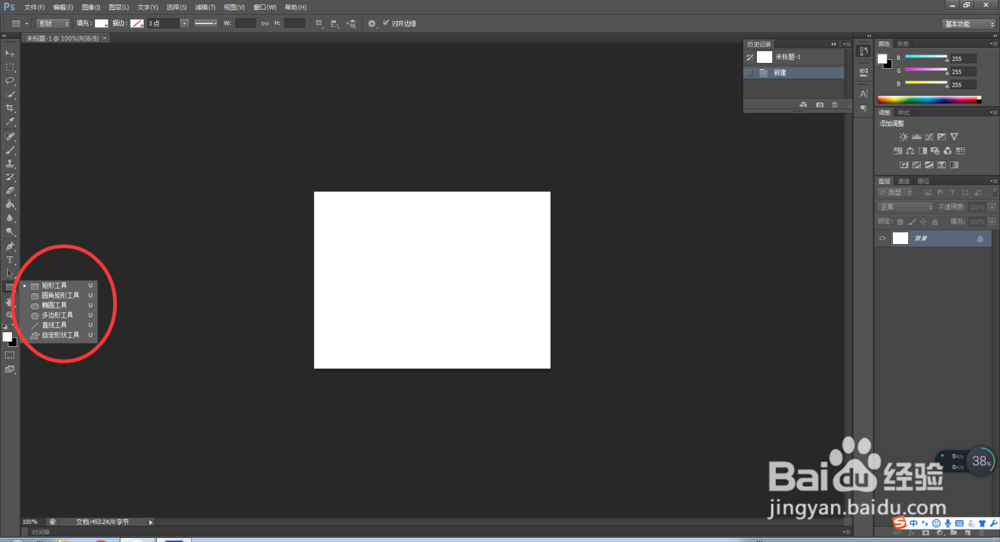Delete current state trash icon in History

(x=835, y=105)
